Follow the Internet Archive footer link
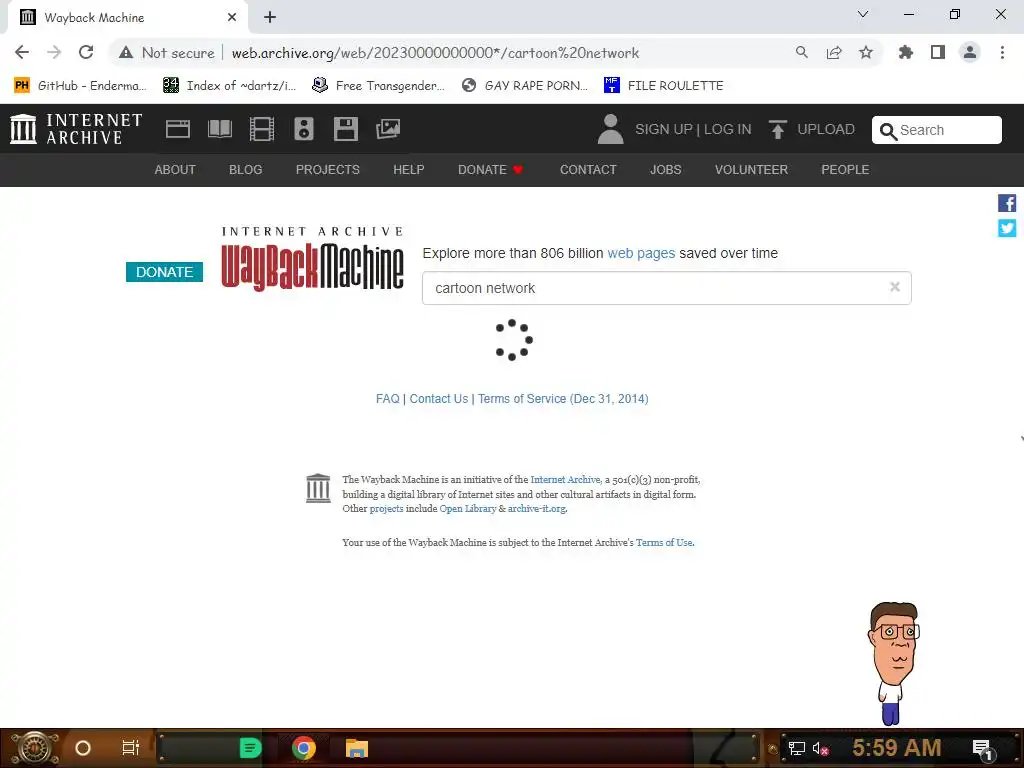Image resolution: width=1024 pixels, height=768 pixels. pyautogui.click(x=565, y=479)
